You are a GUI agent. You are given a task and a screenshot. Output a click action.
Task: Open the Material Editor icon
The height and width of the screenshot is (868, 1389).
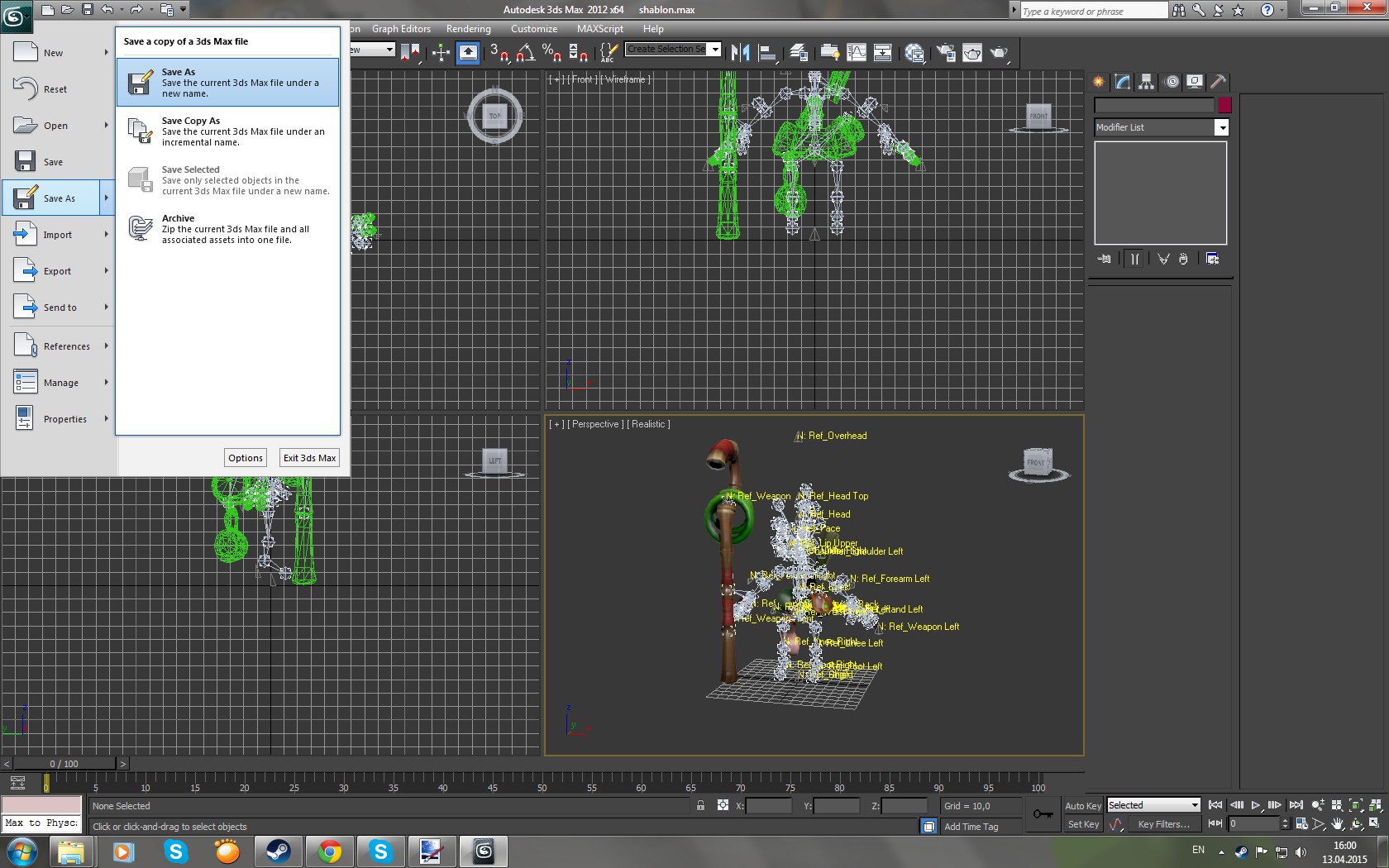click(914, 53)
